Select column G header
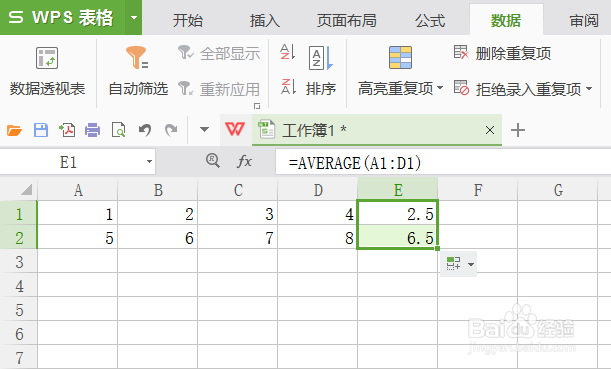Screen dimensions: 611x369 558,190
